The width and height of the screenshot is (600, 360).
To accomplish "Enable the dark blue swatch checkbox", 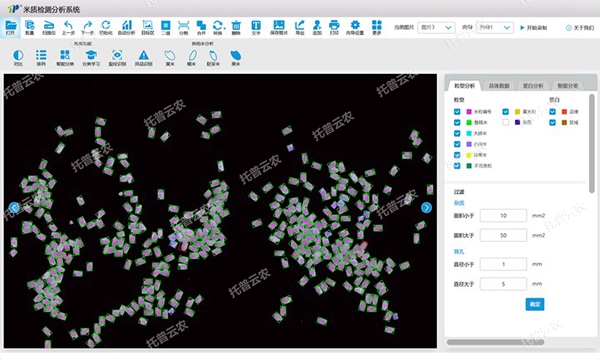I will (x=505, y=122).
